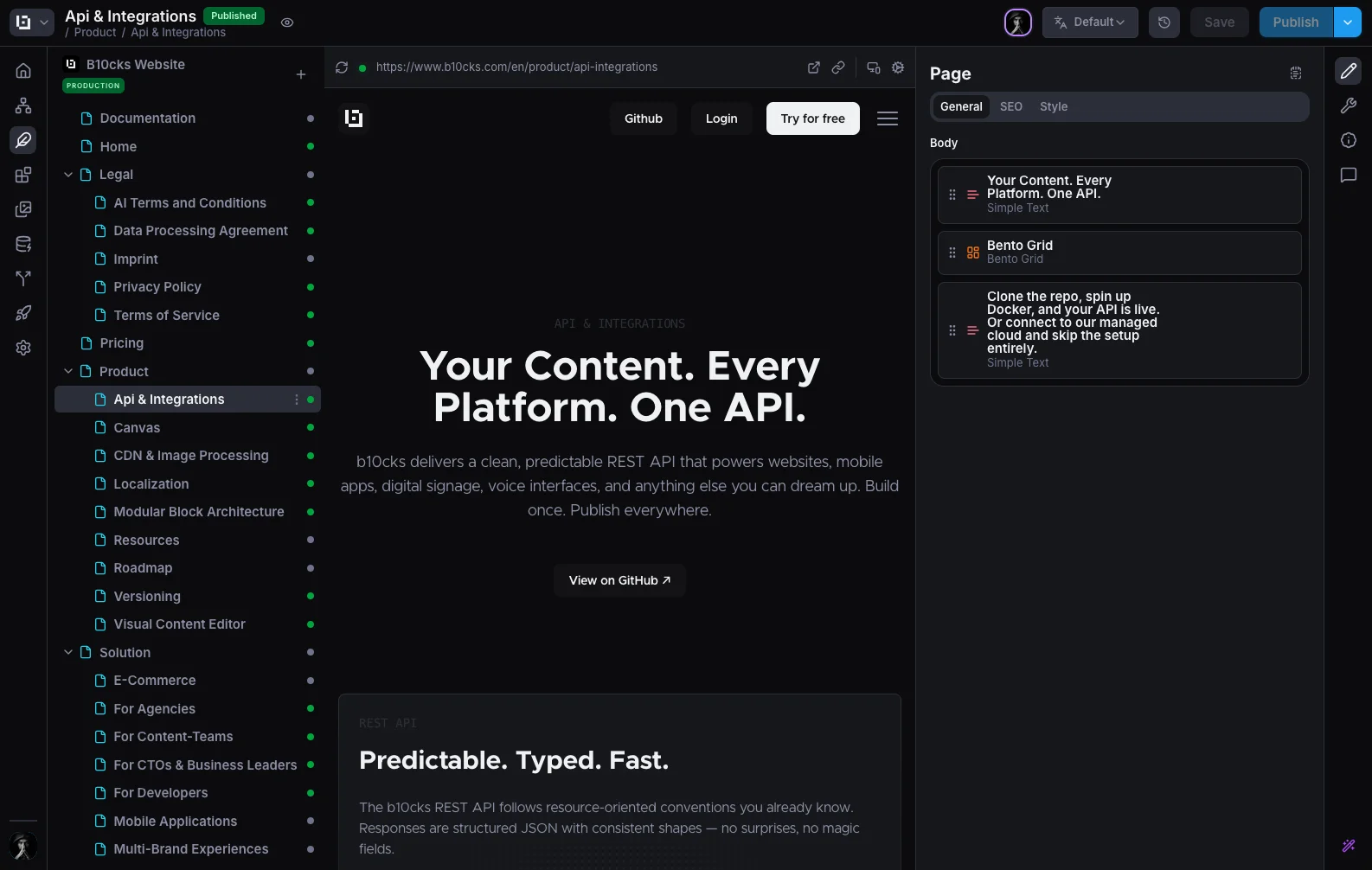Toggle the responsive device preview icon
1372x870 pixels.
(873, 67)
